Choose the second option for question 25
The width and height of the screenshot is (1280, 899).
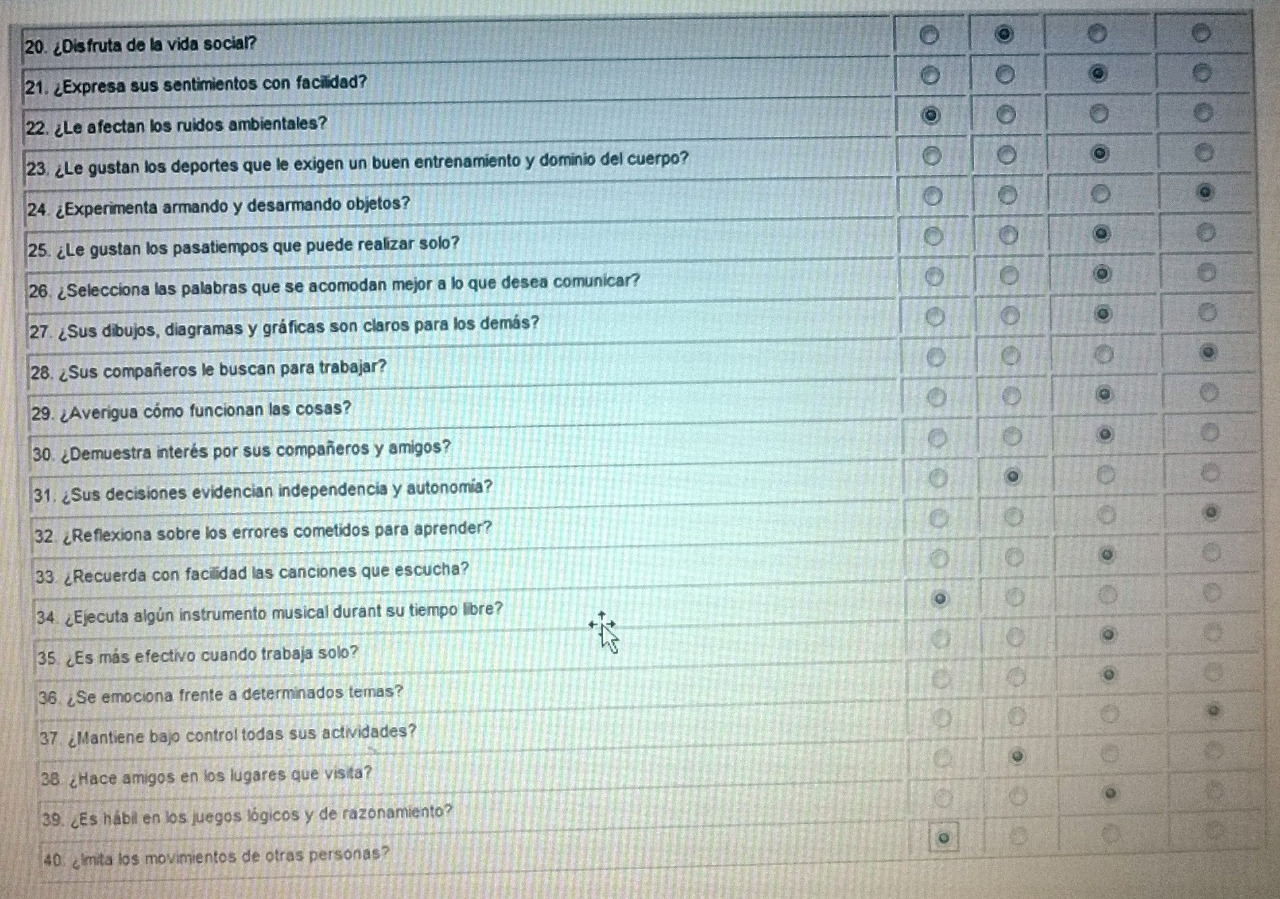(x=1008, y=235)
